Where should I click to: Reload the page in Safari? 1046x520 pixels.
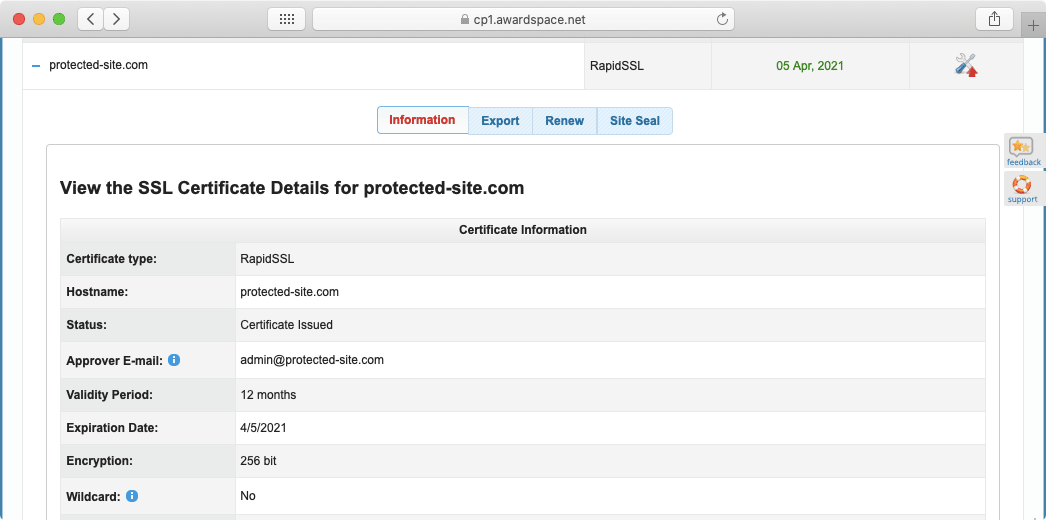722,19
